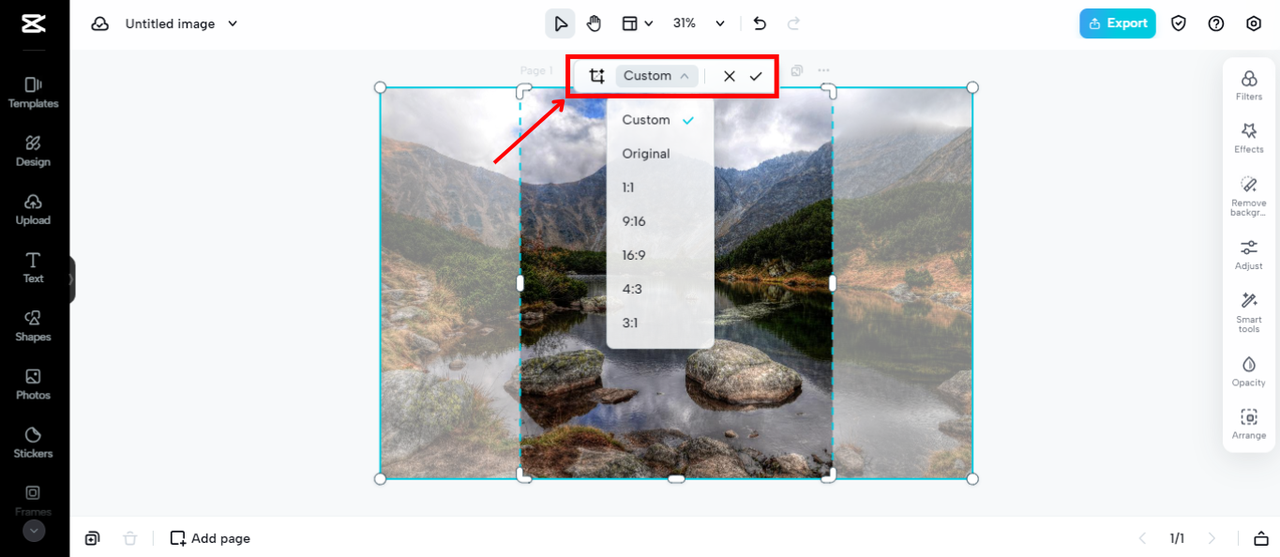Click the Export button
This screenshot has width=1280, height=557.
pyautogui.click(x=1117, y=23)
